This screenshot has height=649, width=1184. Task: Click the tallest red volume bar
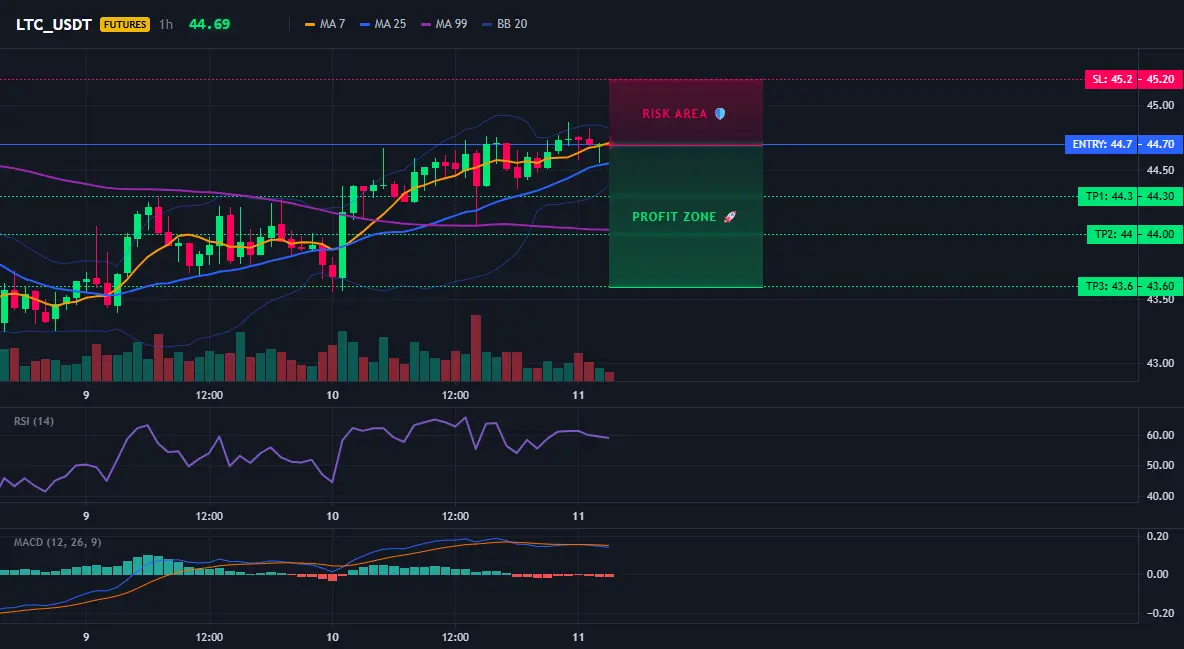476,348
